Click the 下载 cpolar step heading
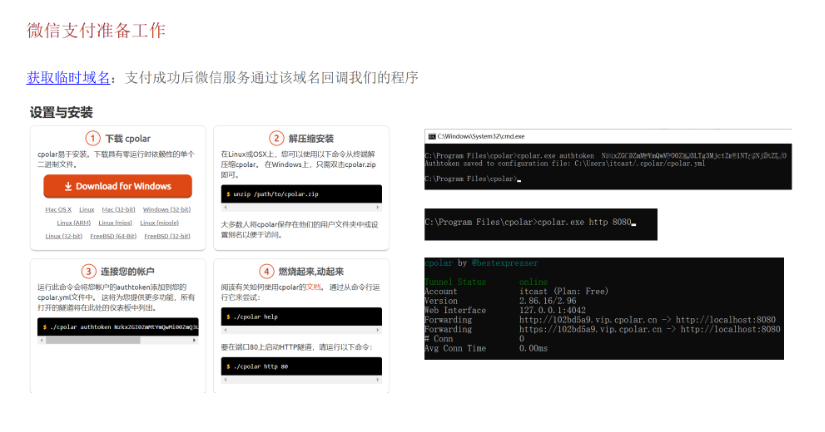This screenshot has width=825, height=432. click(x=128, y=138)
